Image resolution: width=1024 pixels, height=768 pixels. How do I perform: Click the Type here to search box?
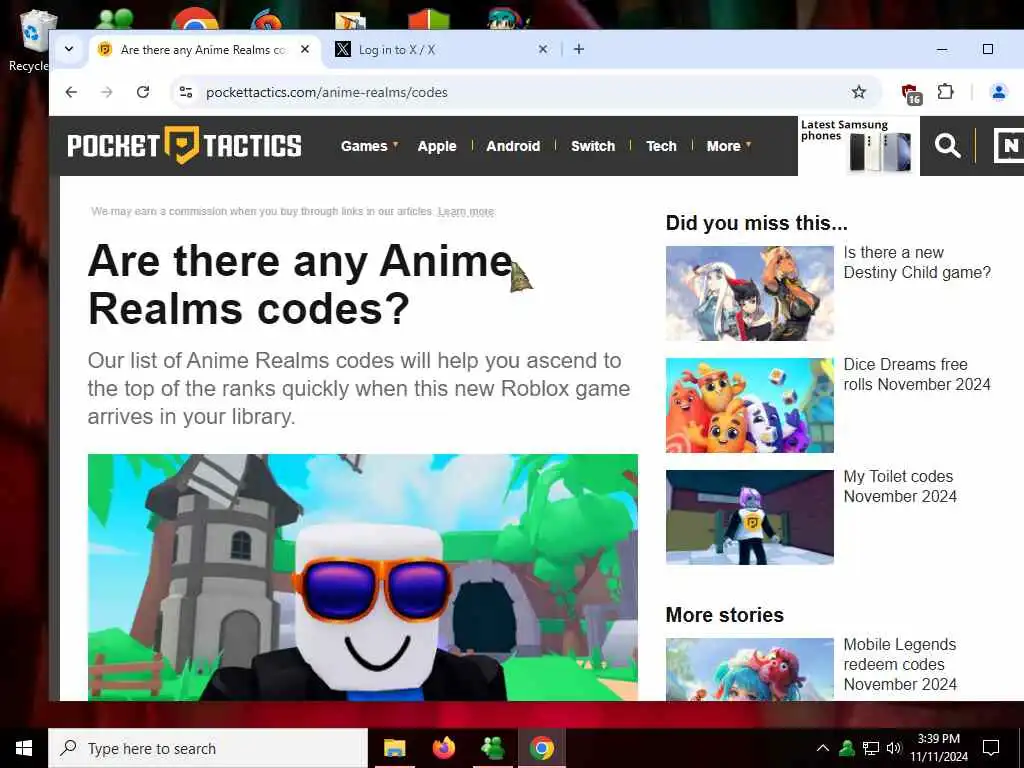coord(208,748)
